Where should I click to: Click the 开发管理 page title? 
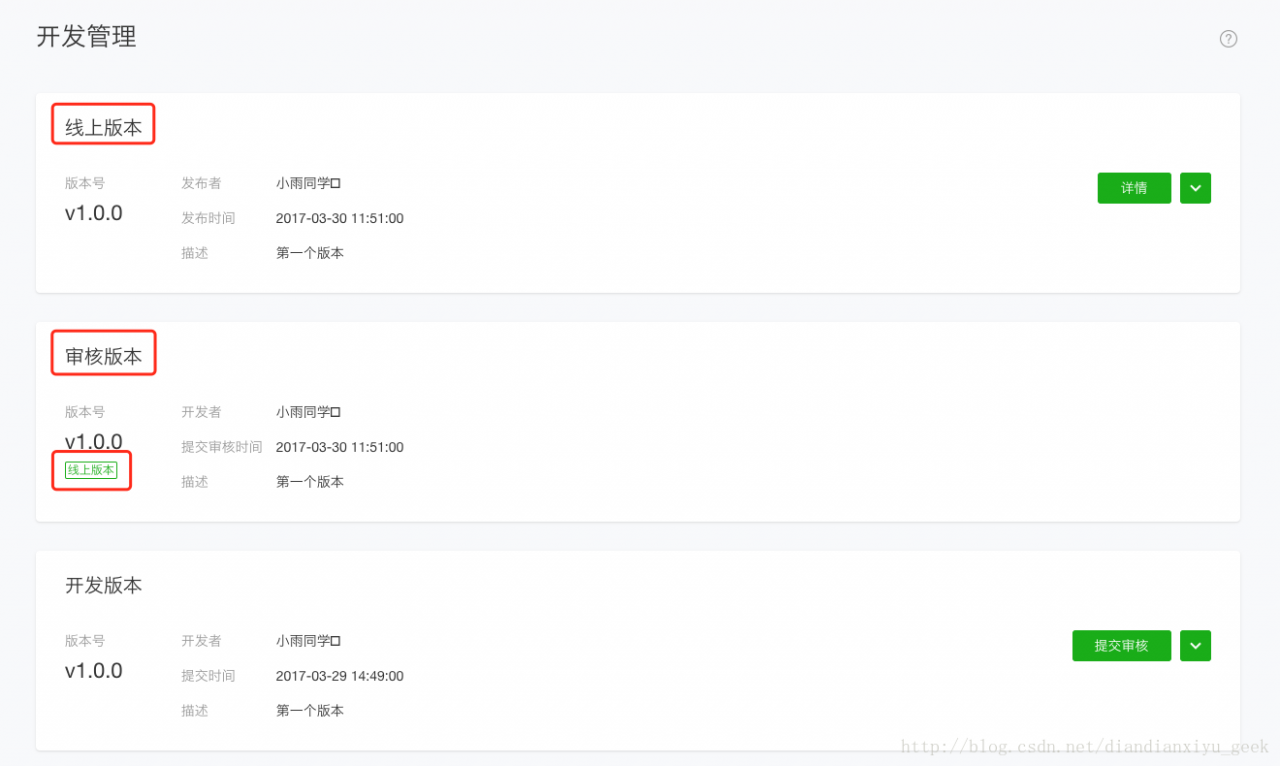click(85, 38)
